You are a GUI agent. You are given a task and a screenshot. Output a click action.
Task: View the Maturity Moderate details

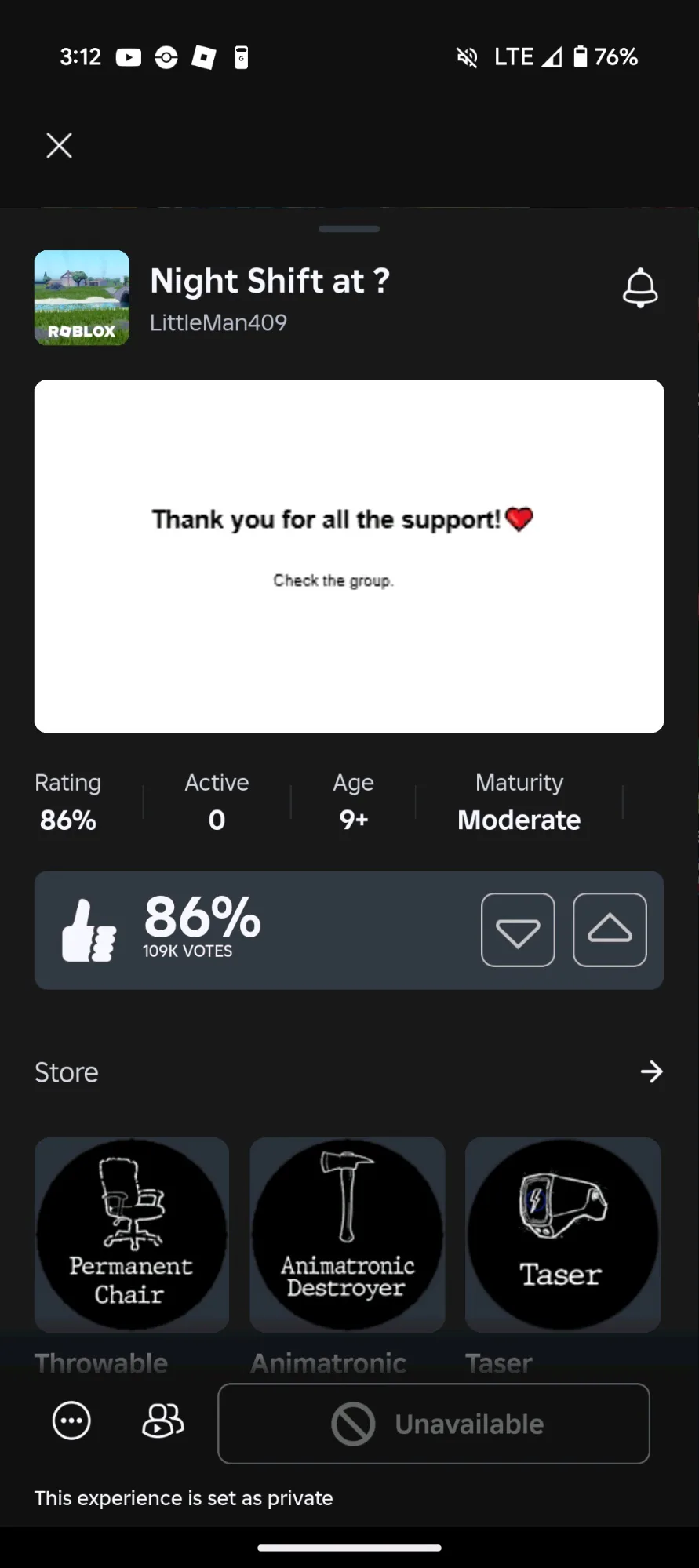(x=519, y=802)
